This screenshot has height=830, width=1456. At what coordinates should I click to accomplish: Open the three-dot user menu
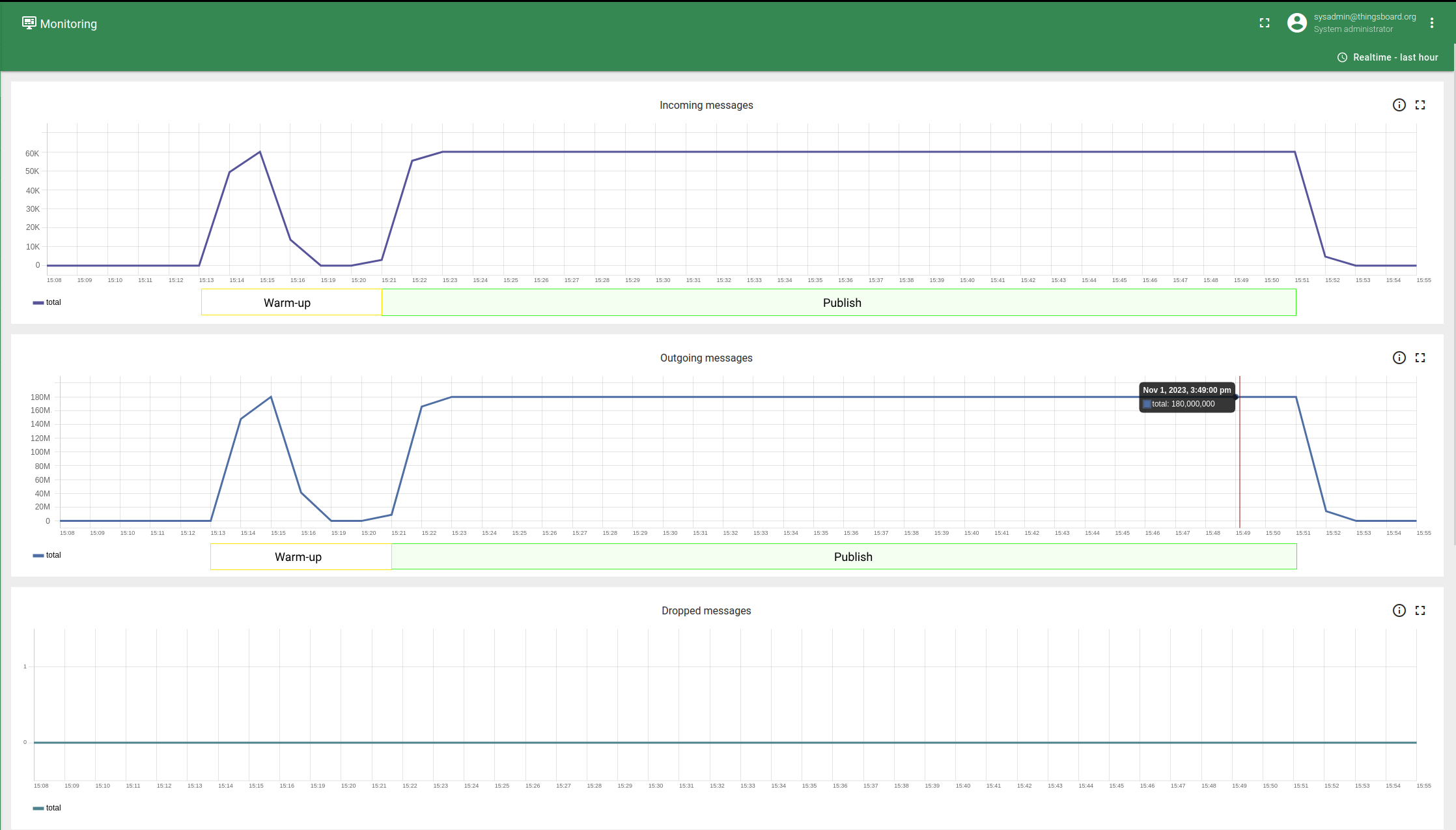point(1432,23)
